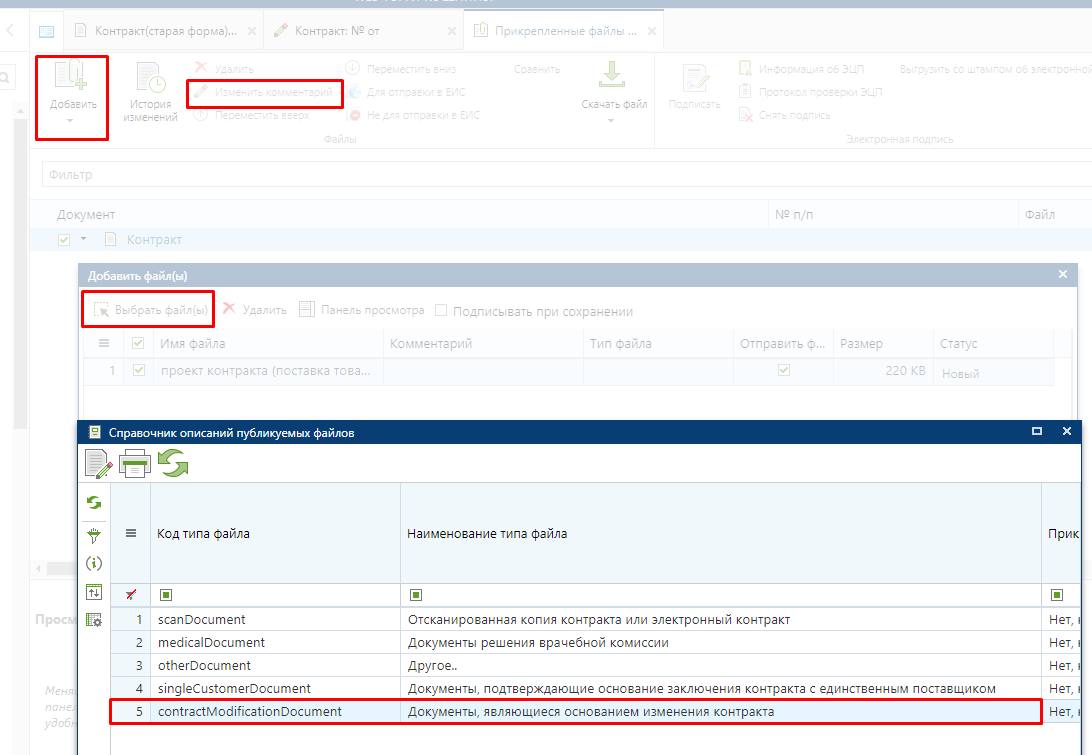Click the funnel filter icon in the side panel

click(x=94, y=536)
